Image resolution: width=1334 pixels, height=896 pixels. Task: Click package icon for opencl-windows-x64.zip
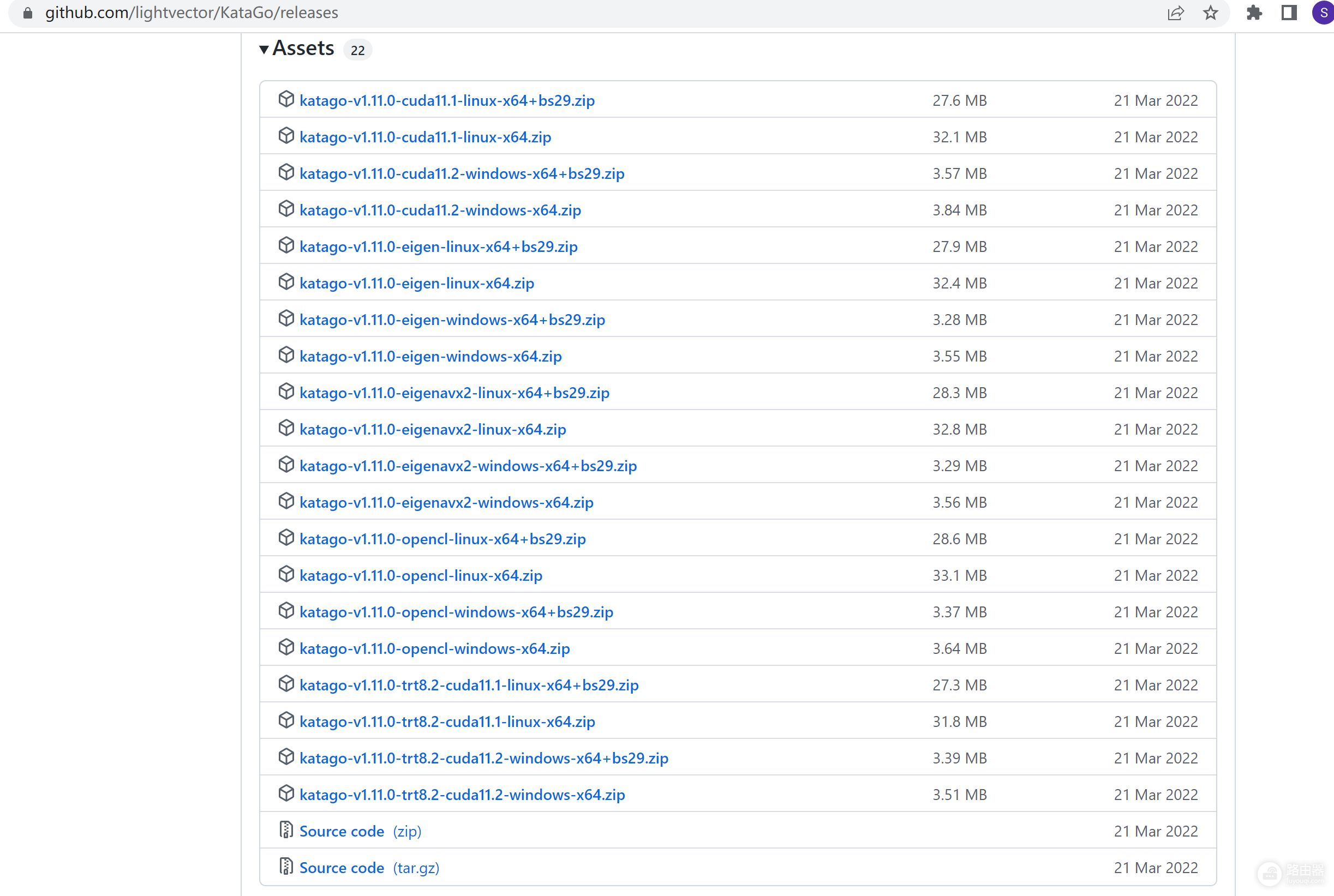[286, 648]
